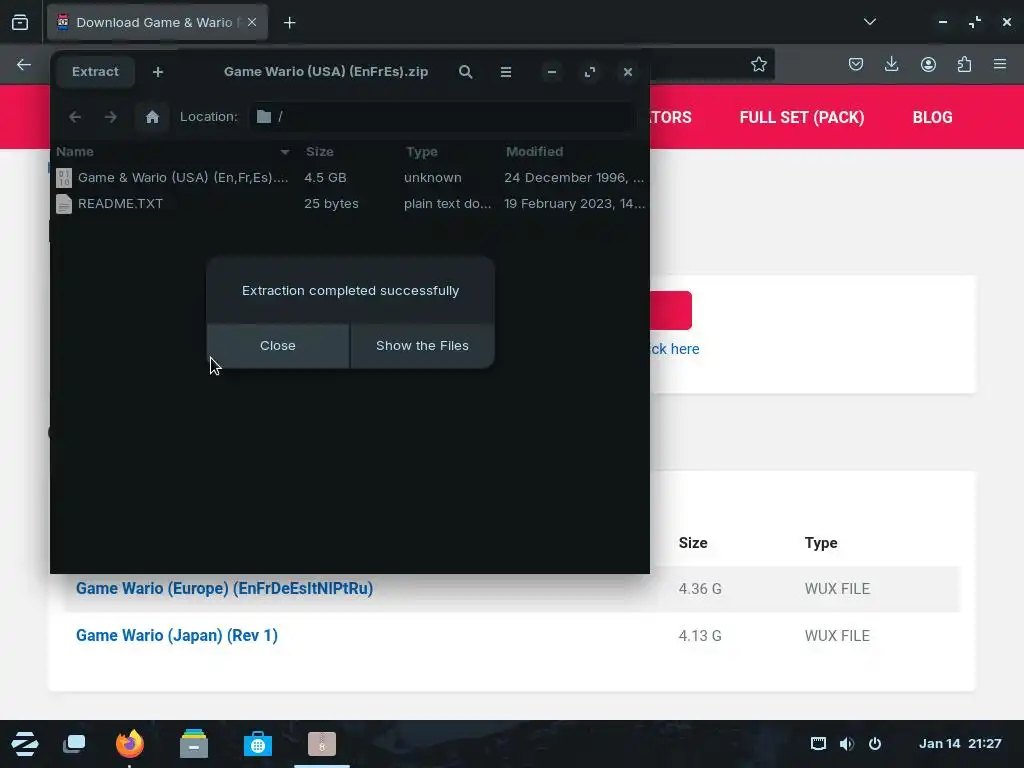Go forward in archive location history
Viewport: 1024px width, 768px height.
tap(110, 117)
